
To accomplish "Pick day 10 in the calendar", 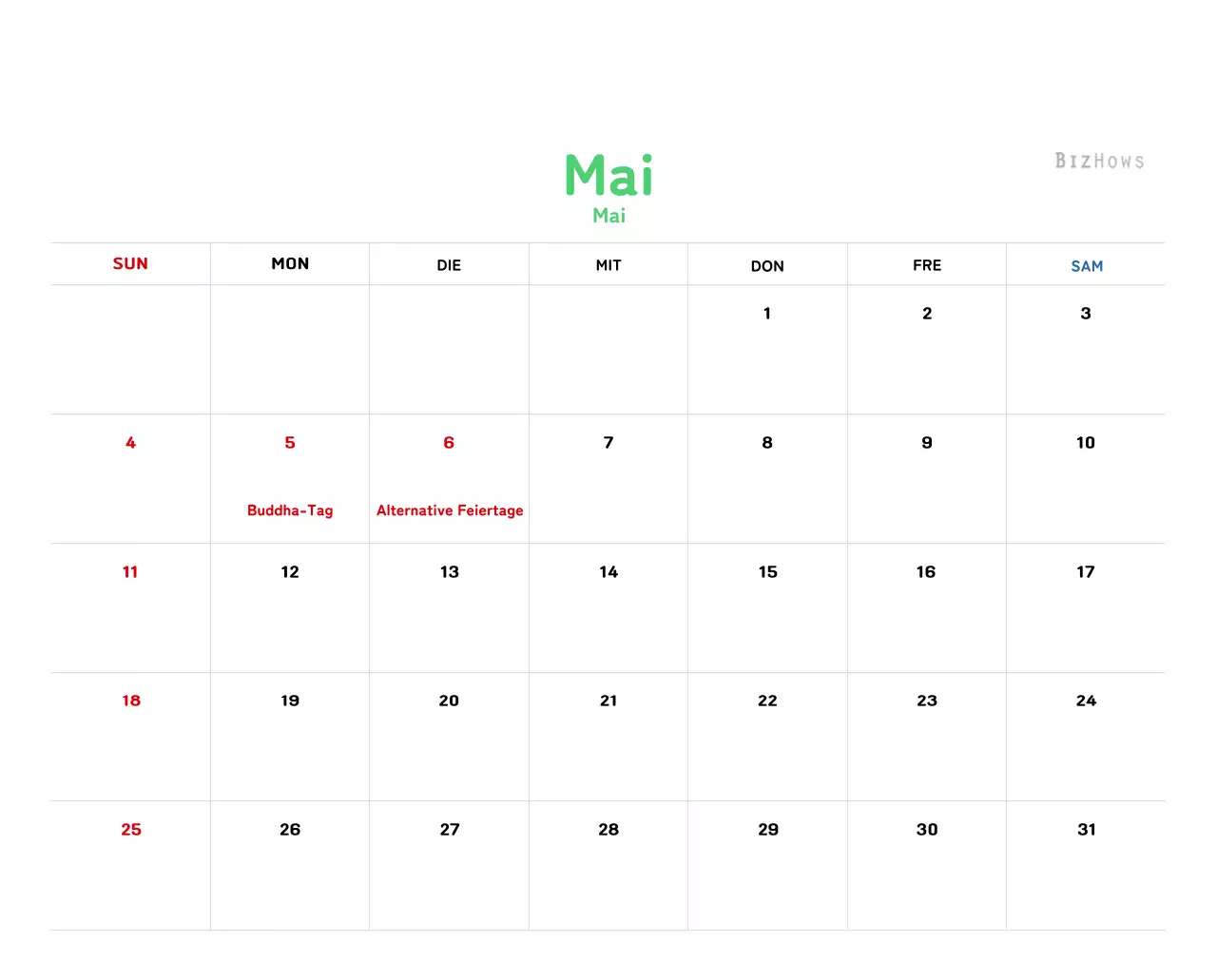I will (x=1086, y=443).
